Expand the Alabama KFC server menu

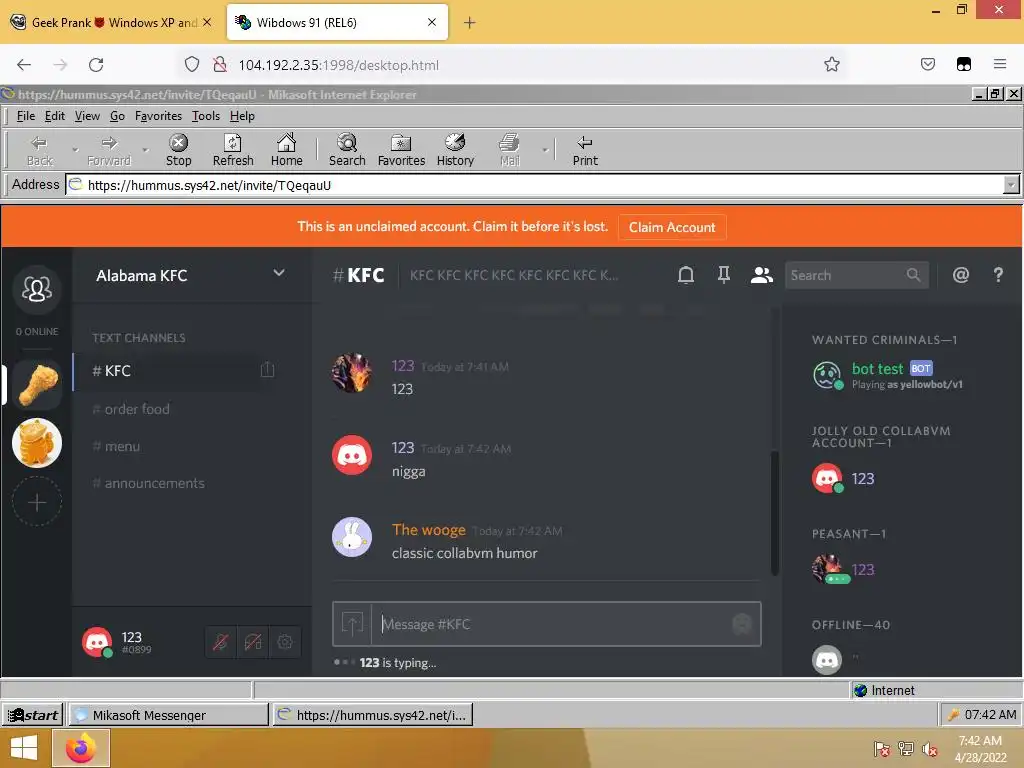279,273
